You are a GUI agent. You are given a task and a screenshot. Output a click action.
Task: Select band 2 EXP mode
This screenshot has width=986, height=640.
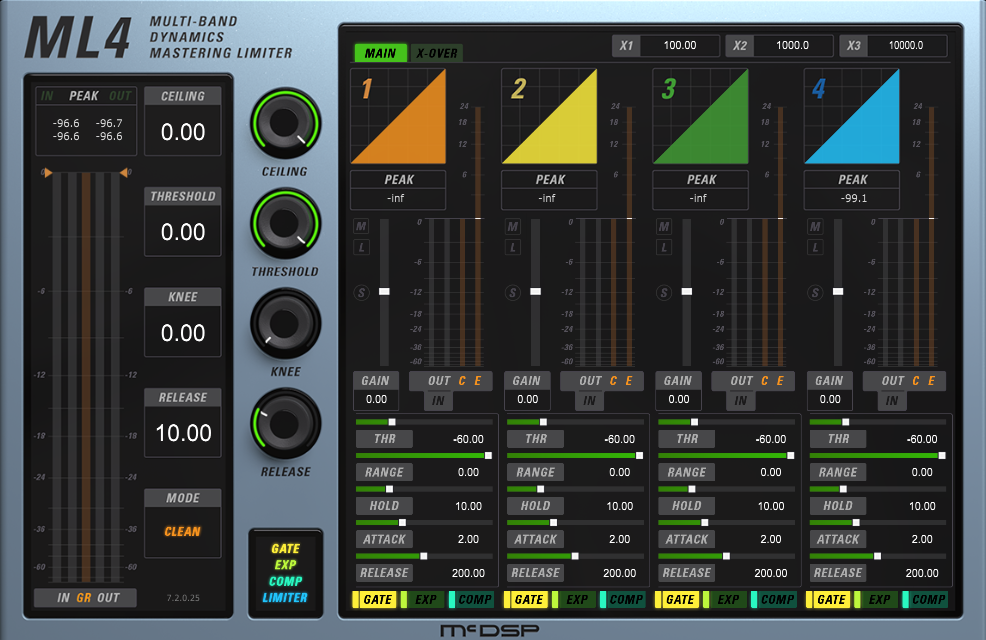[x=573, y=600]
